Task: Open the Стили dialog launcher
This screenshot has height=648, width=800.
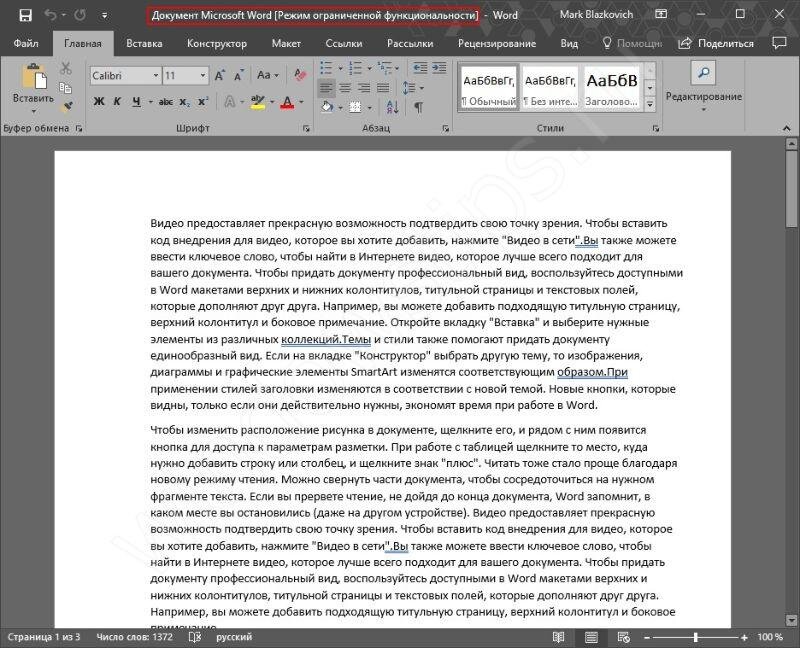Action: [x=656, y=129]
